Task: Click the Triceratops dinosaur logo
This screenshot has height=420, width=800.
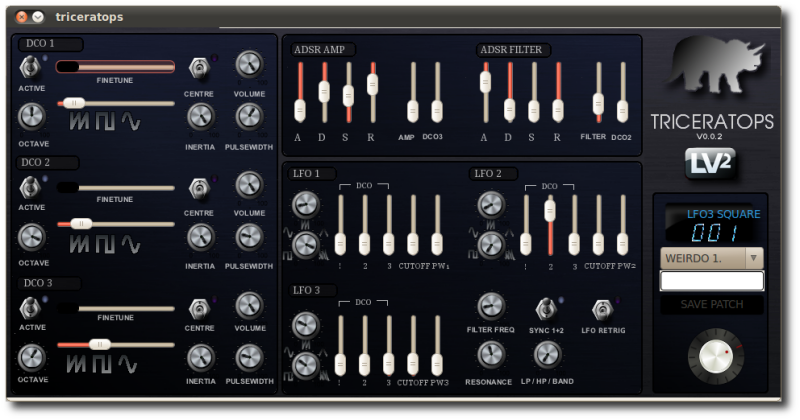Action: pos(715,65)
